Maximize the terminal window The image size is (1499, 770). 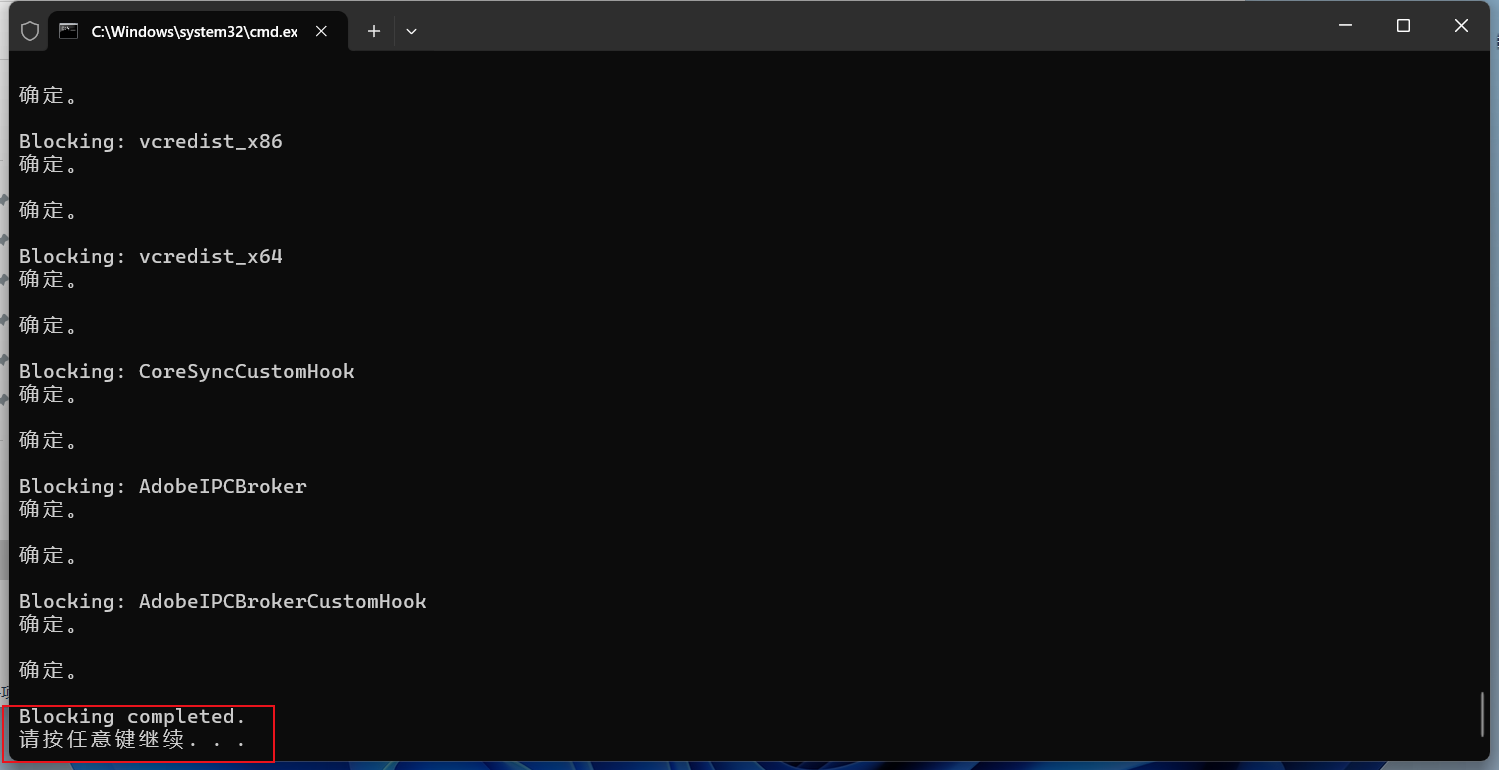[1403, 26]
